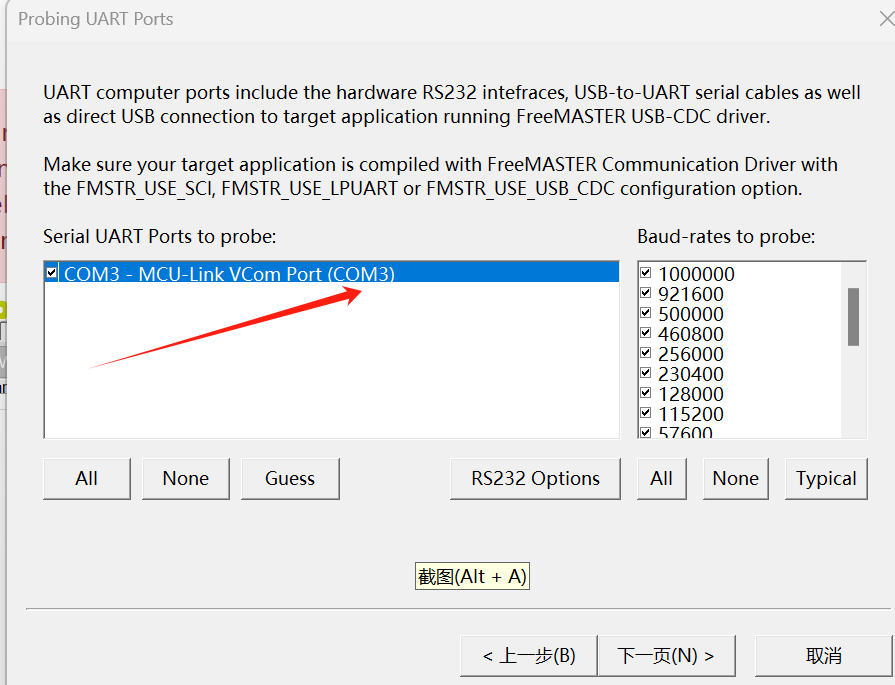Toggle the 57600 baud-rate checkbox
The height and width of the screenshot is (685, 895).
pyautogui.click(x=645, y=432)
